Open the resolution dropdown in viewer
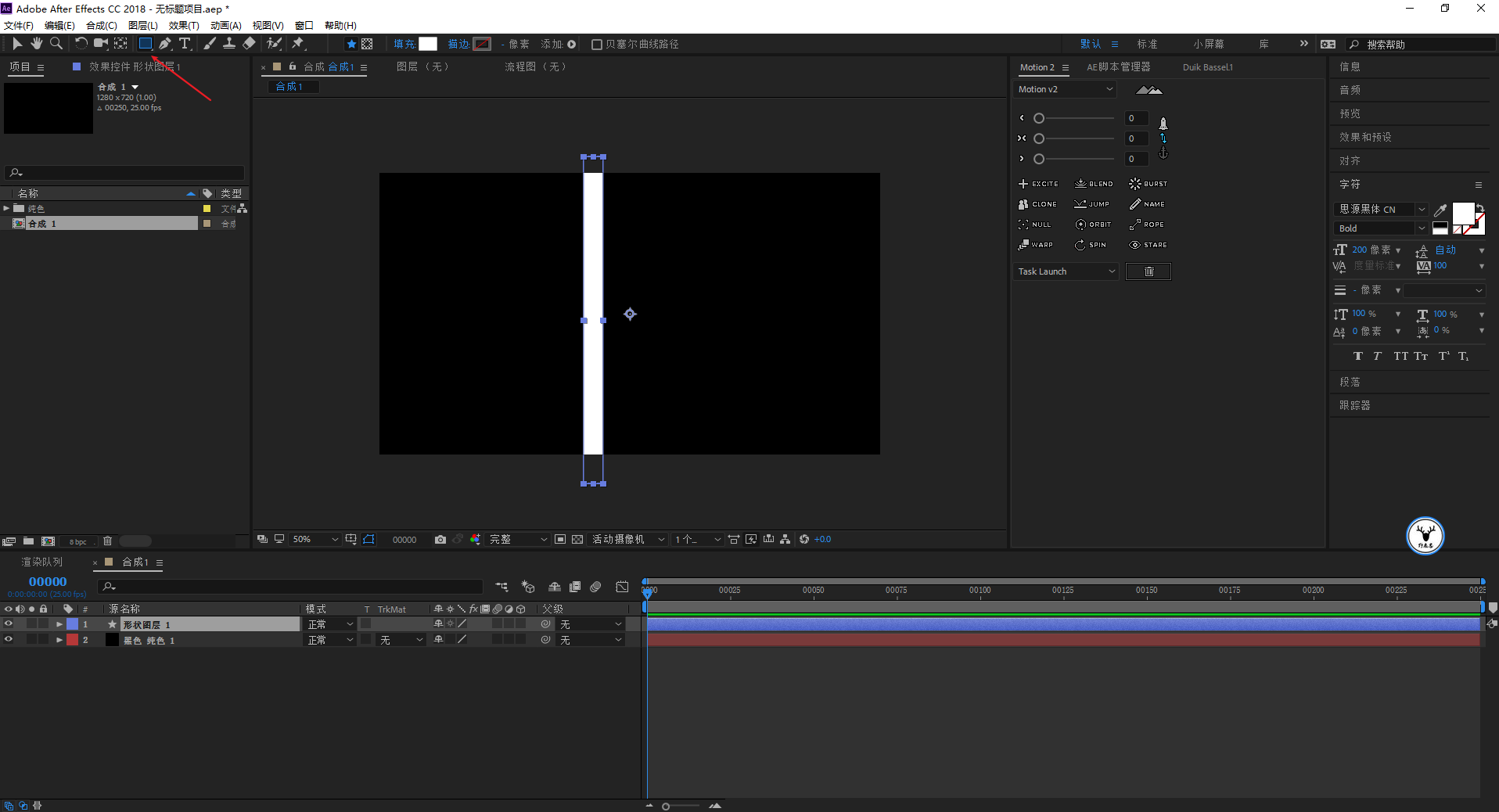Screen dimensions: 1499x812 (518, 540)
